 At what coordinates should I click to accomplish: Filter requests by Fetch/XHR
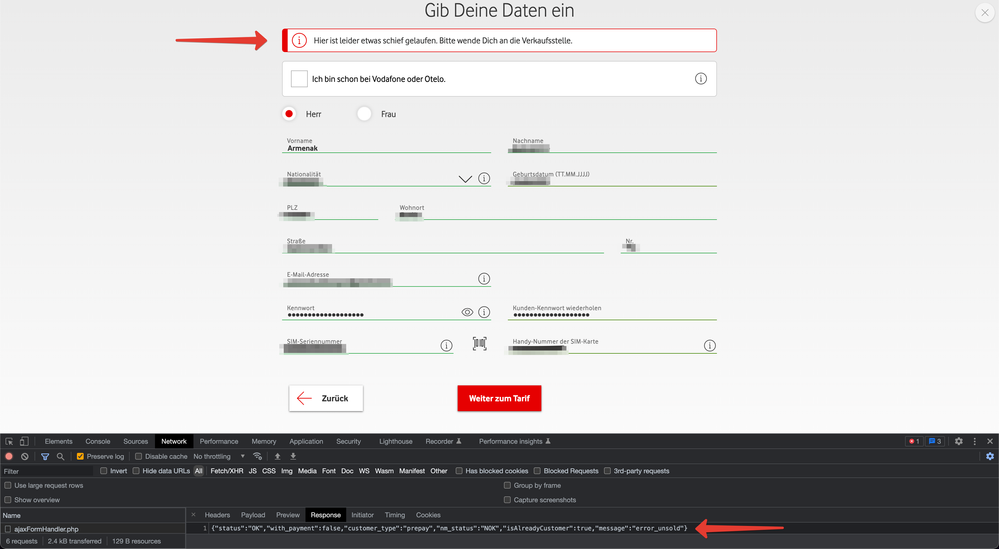[x=227, y=471]
